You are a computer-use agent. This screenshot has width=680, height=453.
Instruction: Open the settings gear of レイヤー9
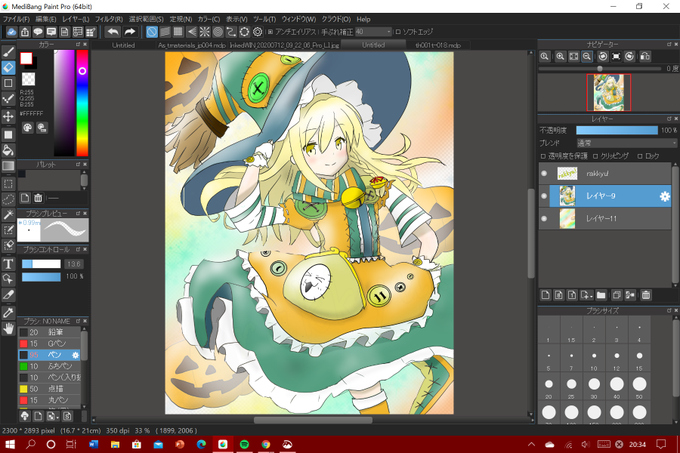664,196
